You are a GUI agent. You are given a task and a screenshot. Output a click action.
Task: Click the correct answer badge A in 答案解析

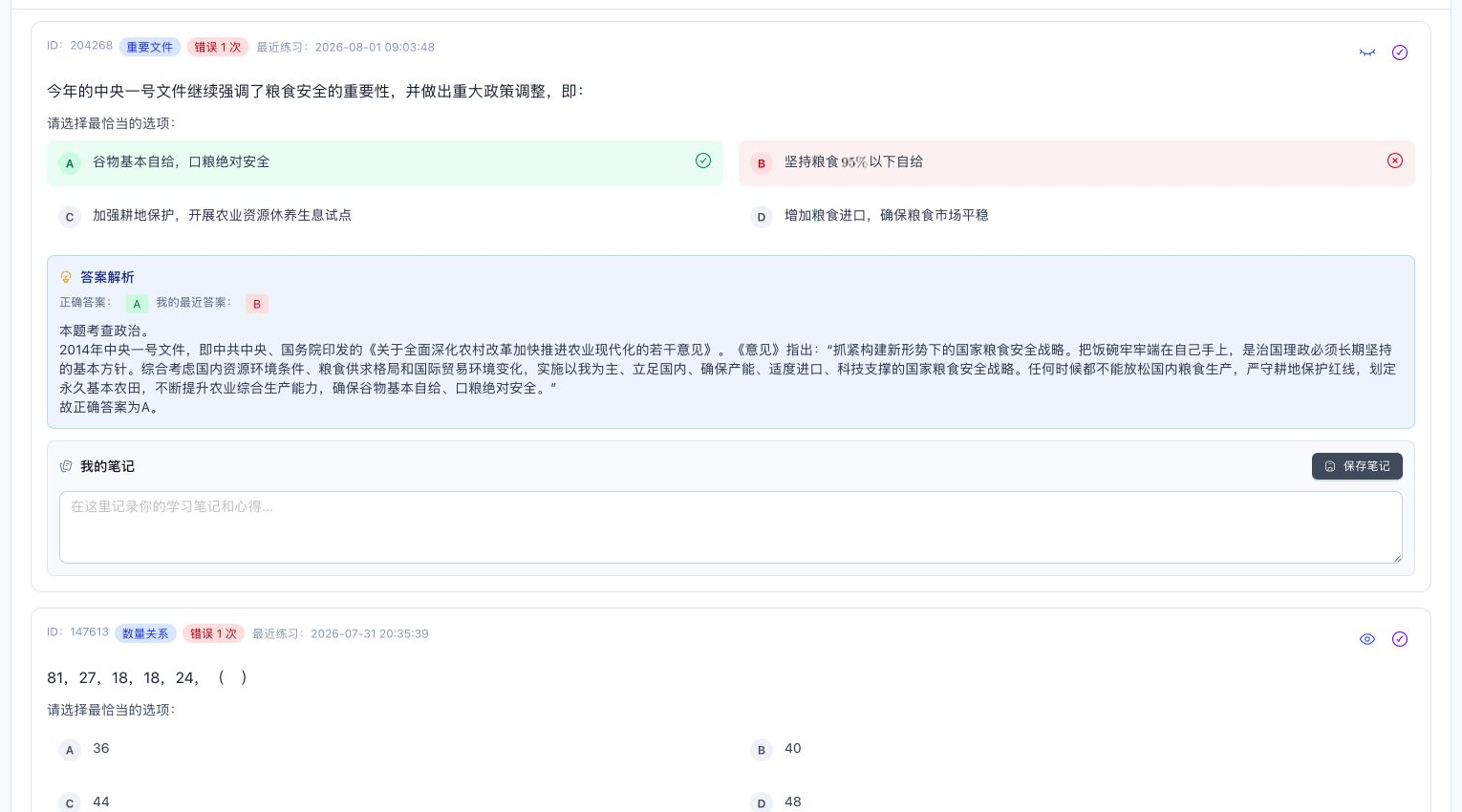pos(137,304)
